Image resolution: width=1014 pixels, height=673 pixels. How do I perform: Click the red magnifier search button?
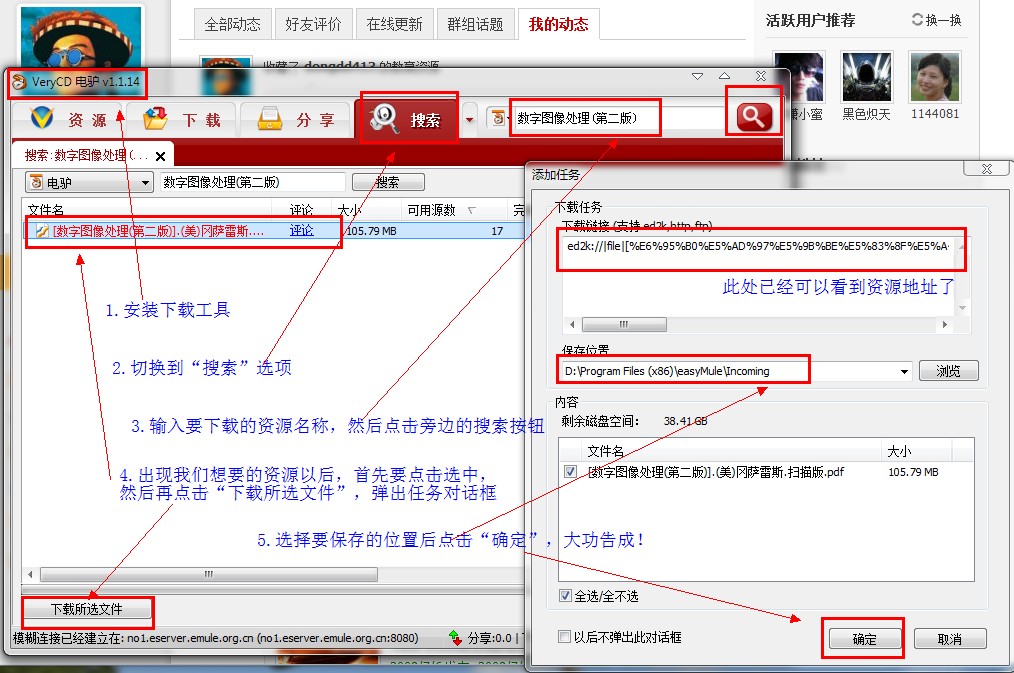click(x=754, y=117)
